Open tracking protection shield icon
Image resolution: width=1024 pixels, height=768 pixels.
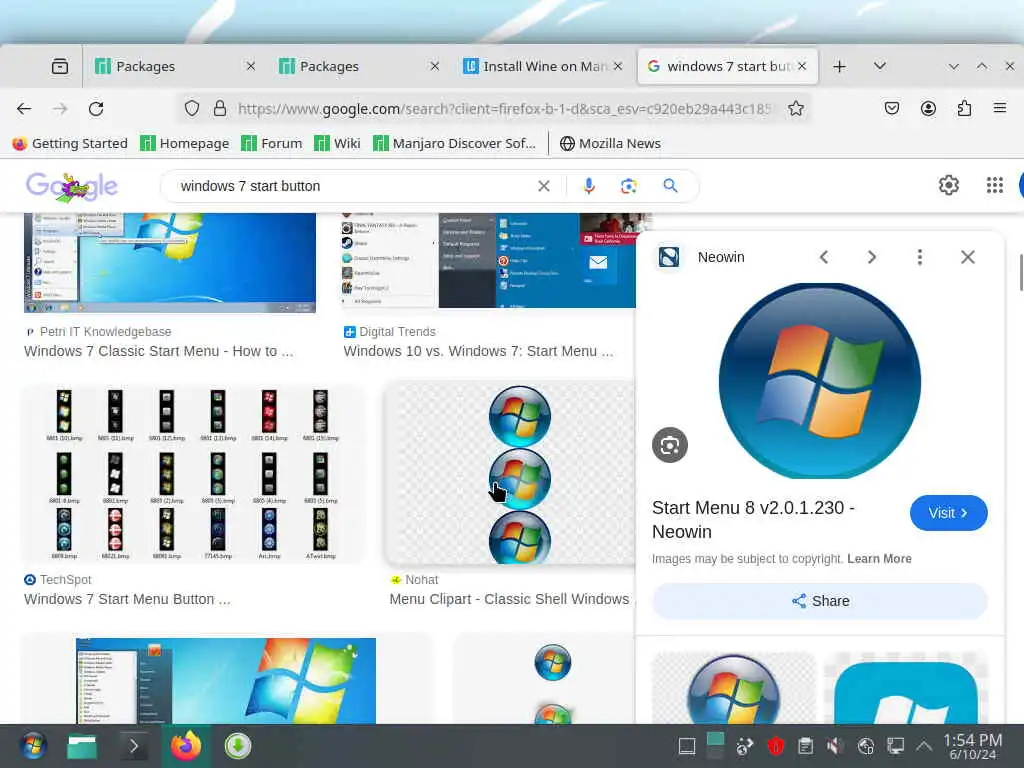(x=191, y=108)
